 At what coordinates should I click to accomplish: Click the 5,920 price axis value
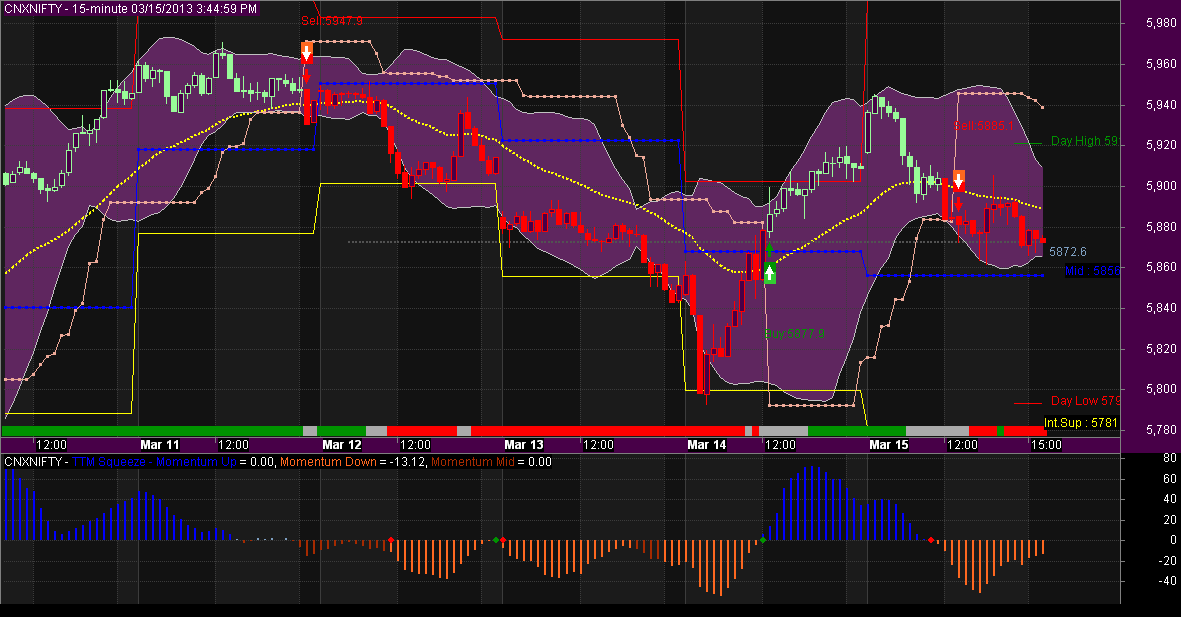tap(1161, 145)
